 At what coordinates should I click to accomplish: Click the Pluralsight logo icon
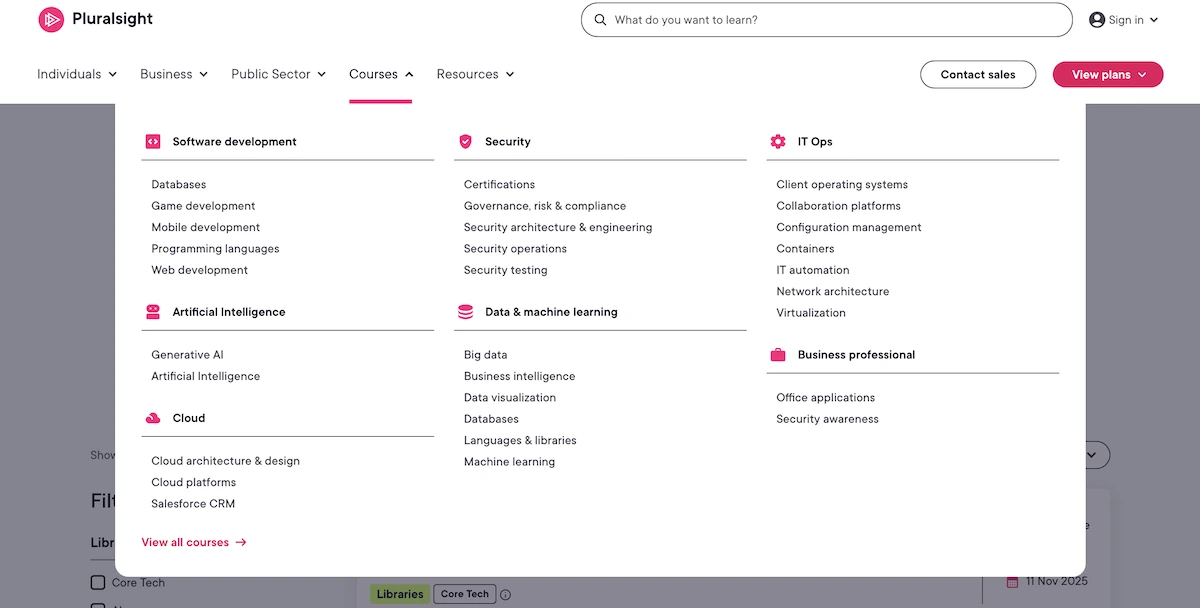[x=51, y=19]
